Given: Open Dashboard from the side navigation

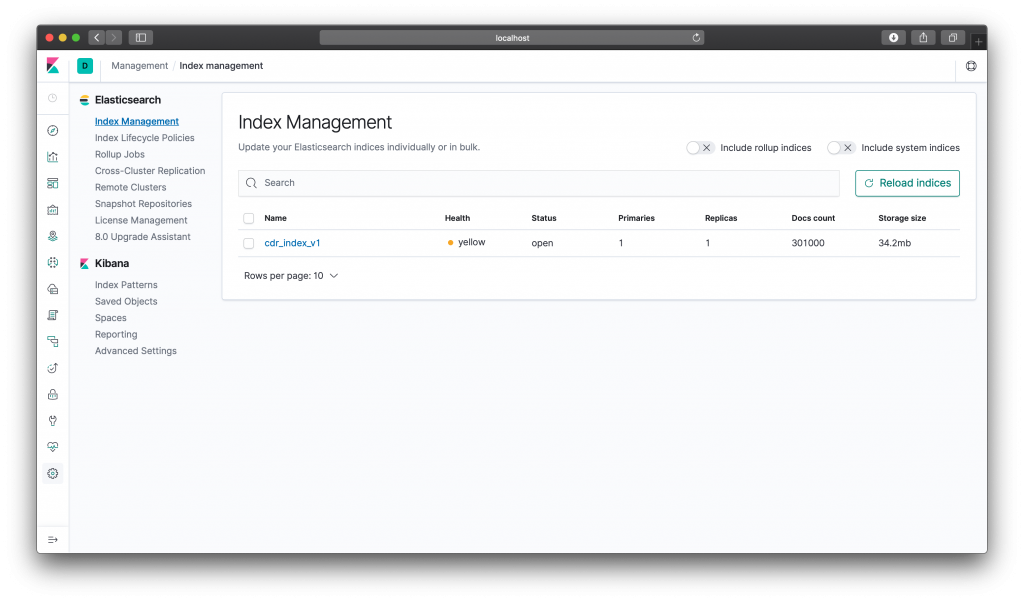Looking at the screenshot, I should (x=53, y=183).
